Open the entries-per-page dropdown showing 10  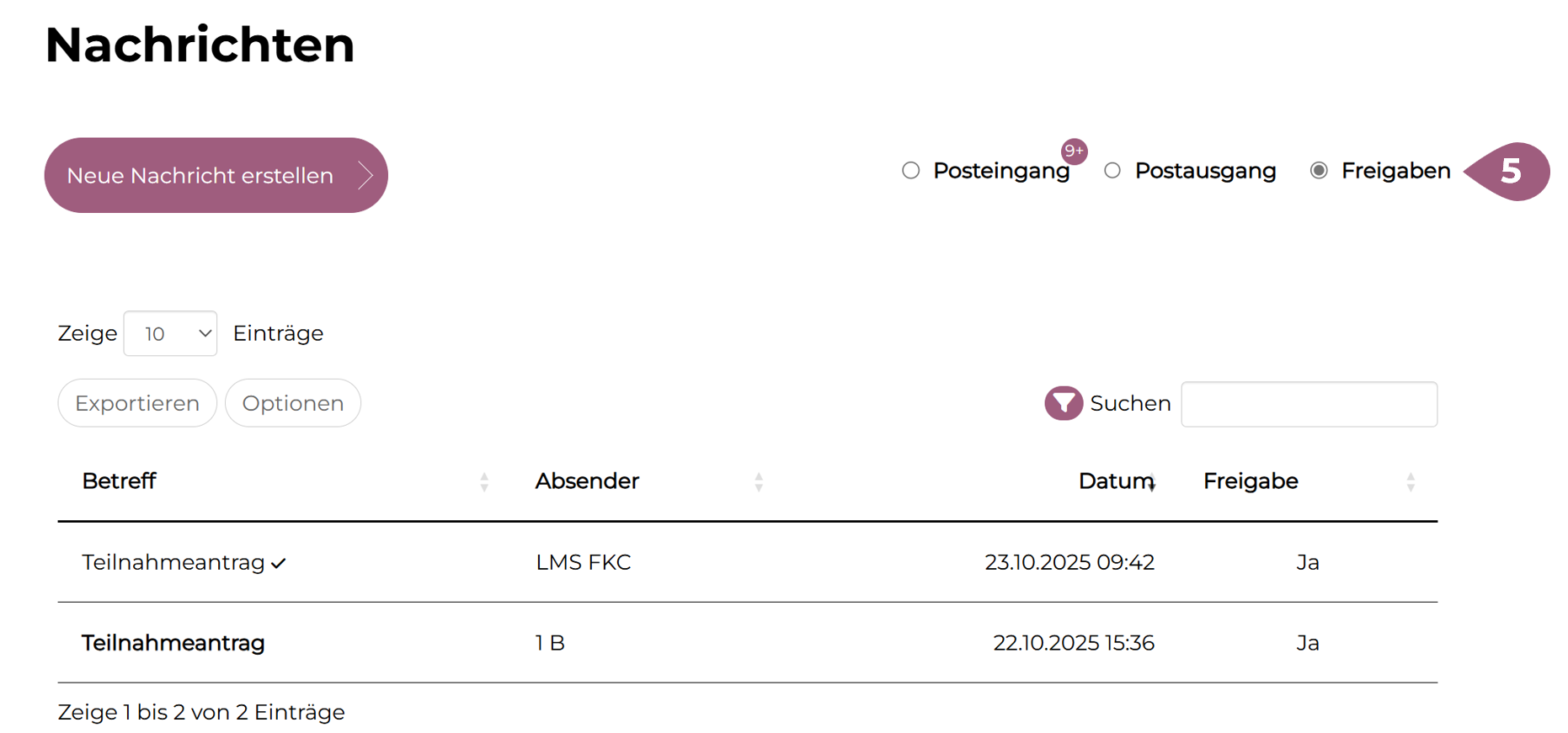(x=170, y=333)
